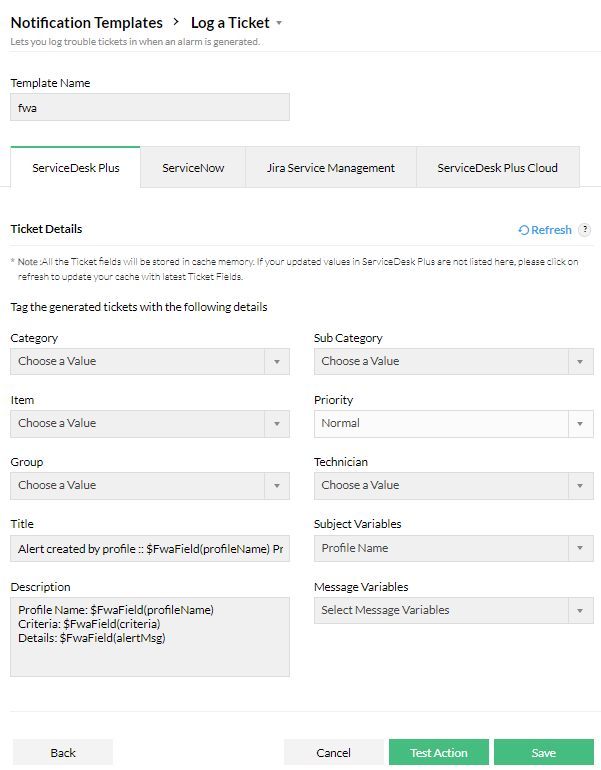
Task: Click the Template Name input field
Action: 150,107
